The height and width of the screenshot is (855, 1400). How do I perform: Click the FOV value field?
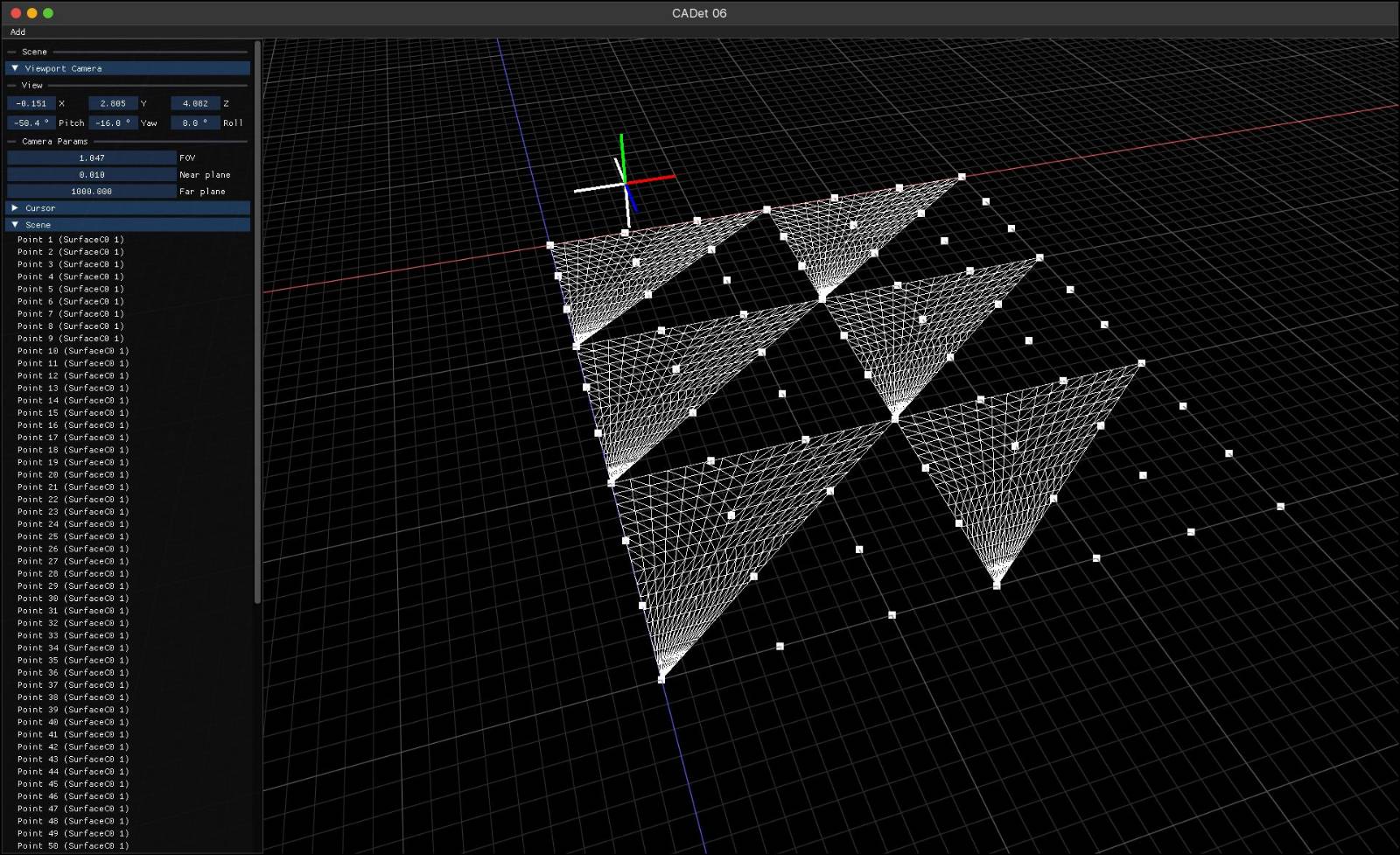click(92, 158)
